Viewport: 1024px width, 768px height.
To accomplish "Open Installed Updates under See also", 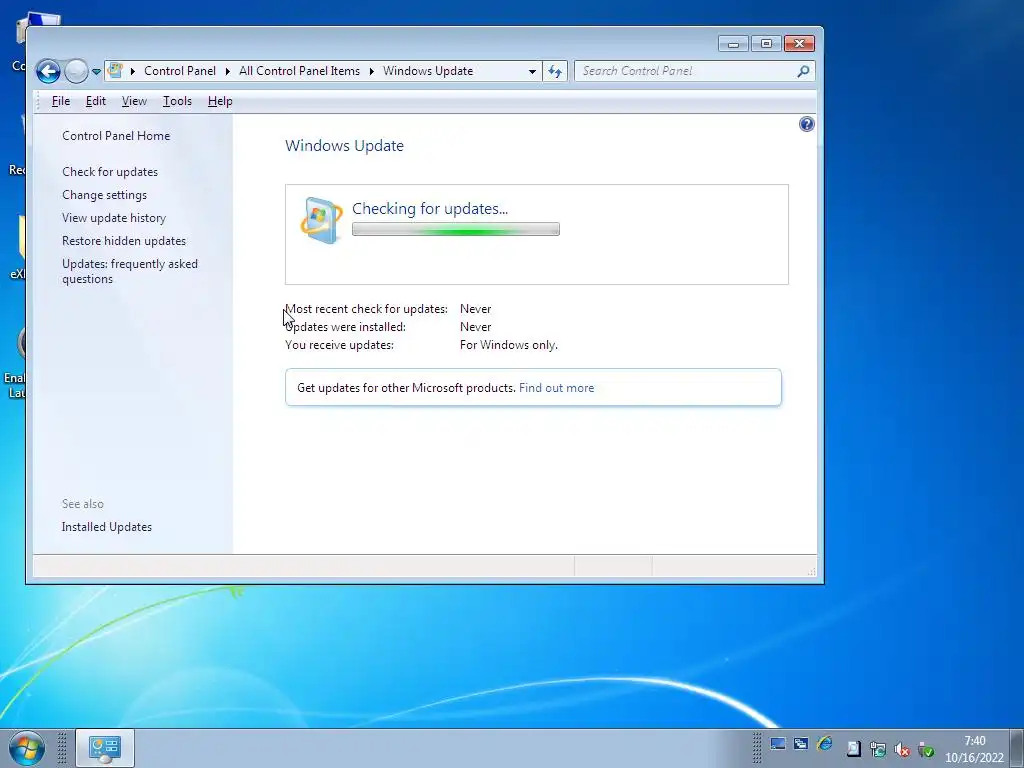I will [x=106, y=527].
